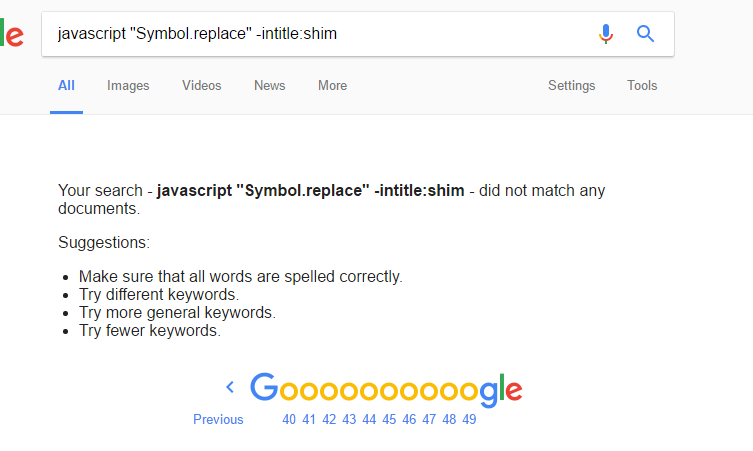Go to the Previous results page
The width and height of the screenshot is (753, 451).
(218, 419)
